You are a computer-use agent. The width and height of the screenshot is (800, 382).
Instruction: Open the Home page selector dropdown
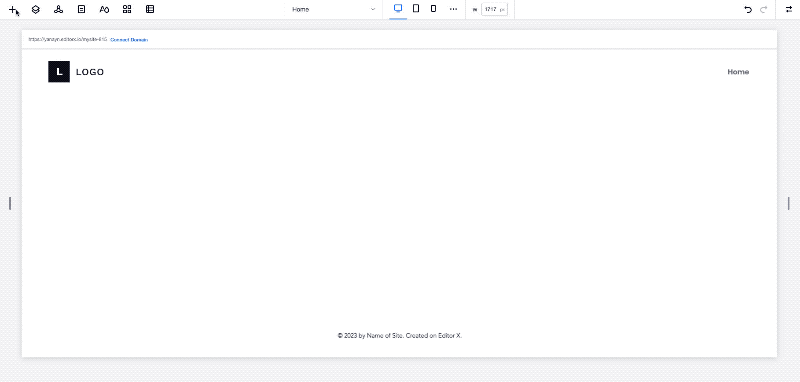(x=333, y=9)
